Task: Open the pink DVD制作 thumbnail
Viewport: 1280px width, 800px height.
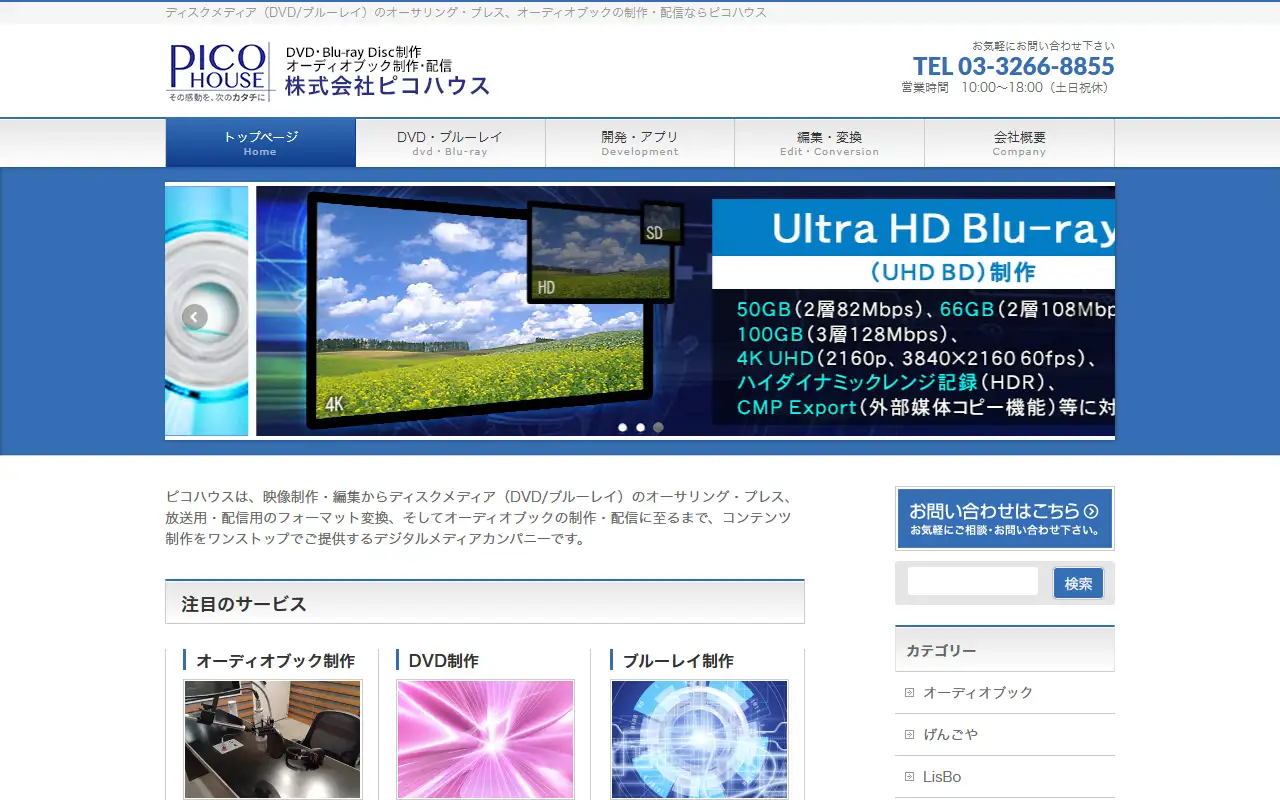Action: point(486,739)
